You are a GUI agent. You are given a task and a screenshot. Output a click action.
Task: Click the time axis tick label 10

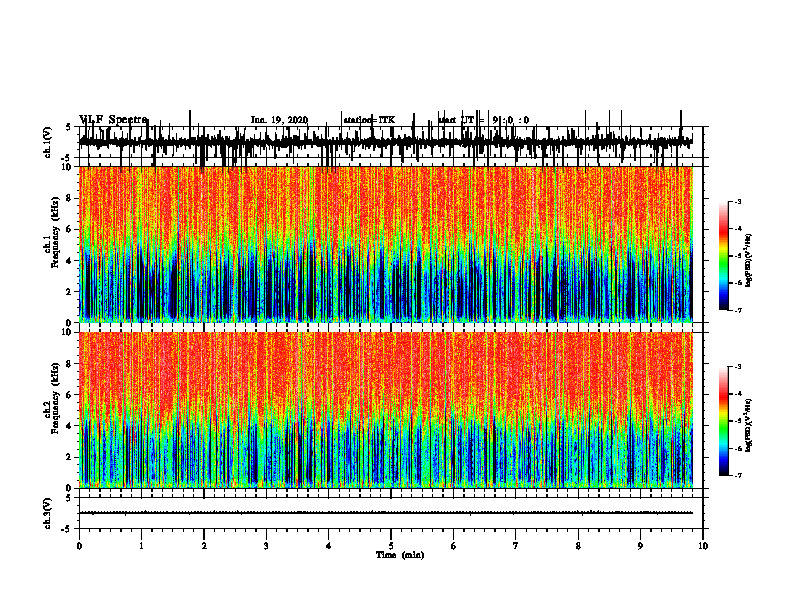click(703, 546)
